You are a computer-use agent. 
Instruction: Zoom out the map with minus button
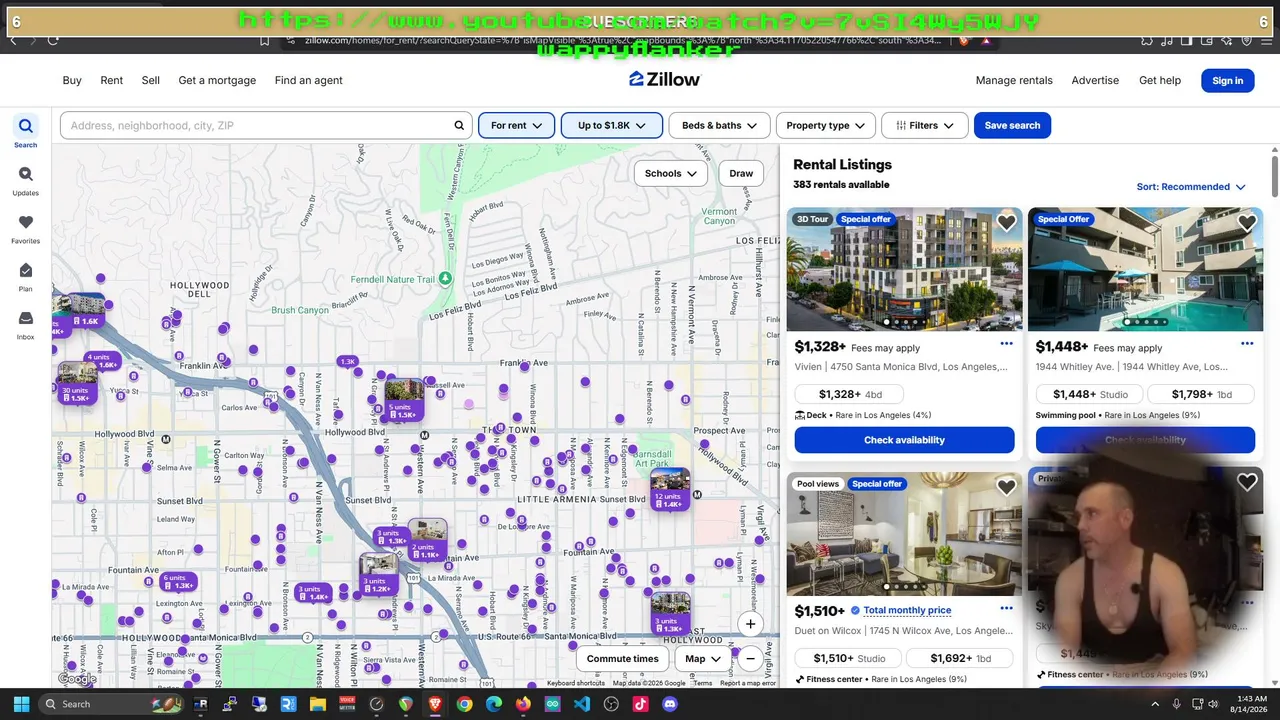tap(750, 658)
